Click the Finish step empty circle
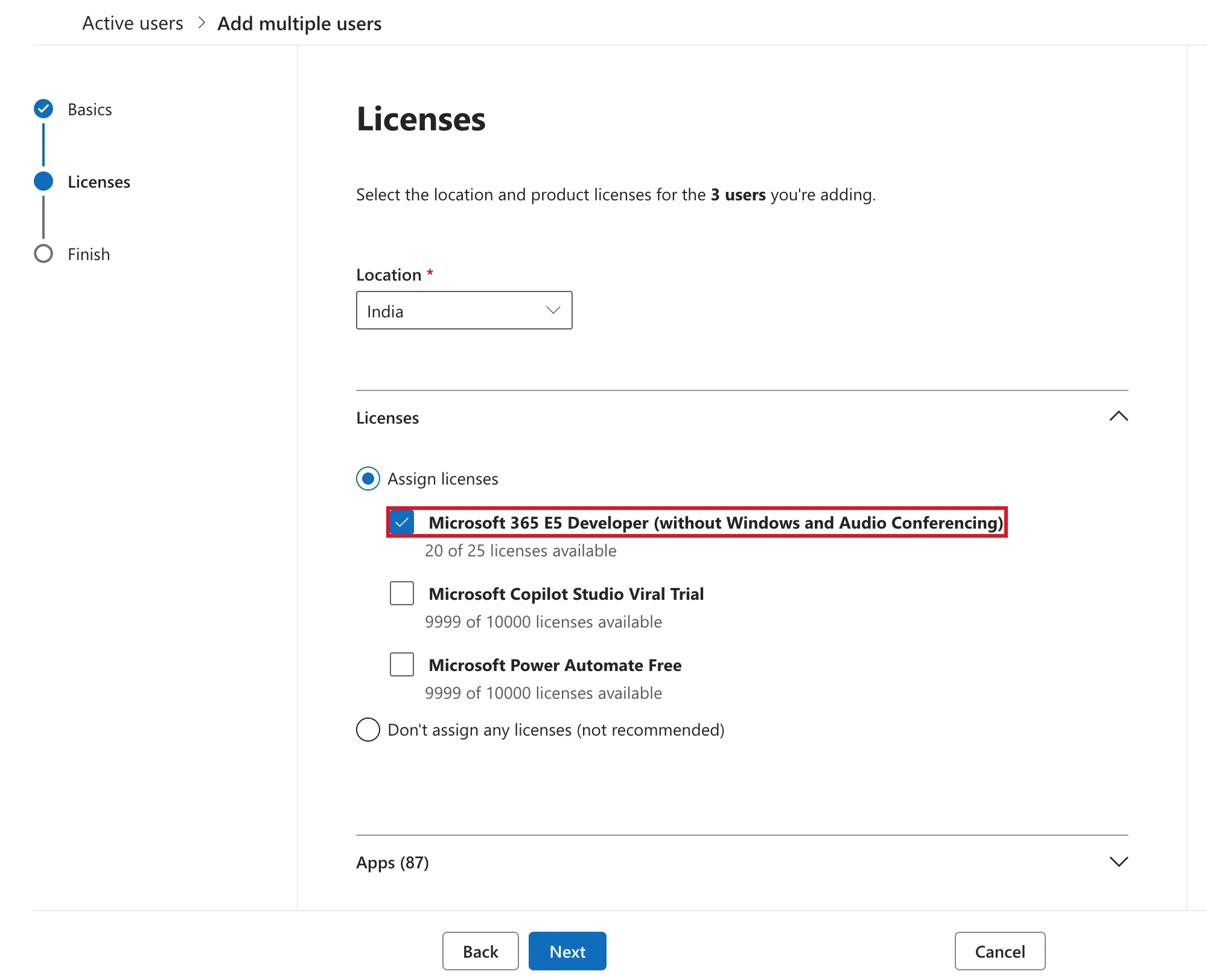Viewport: 1207px width, 980px height. (43, 253)
